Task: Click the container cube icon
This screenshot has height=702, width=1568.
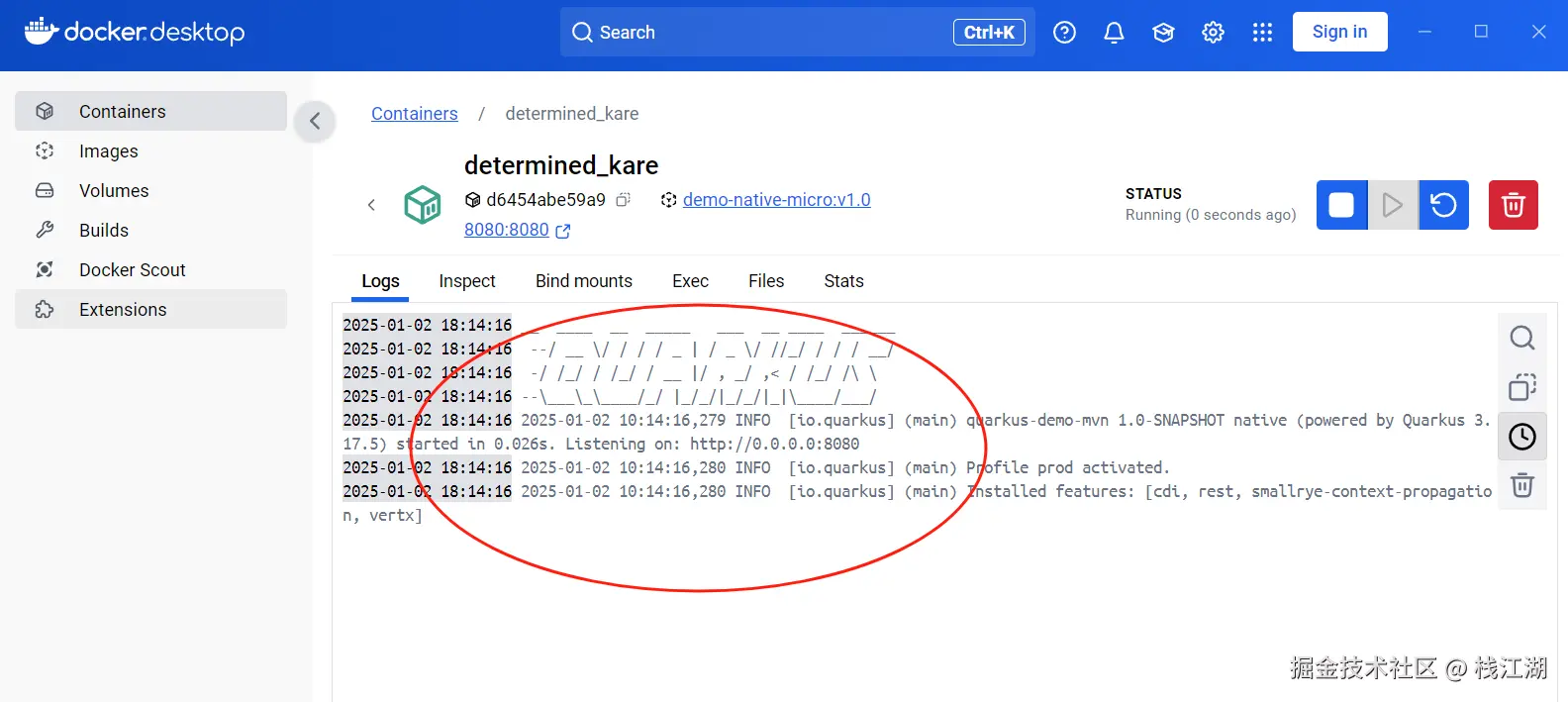Action: [x=423, y=205]
